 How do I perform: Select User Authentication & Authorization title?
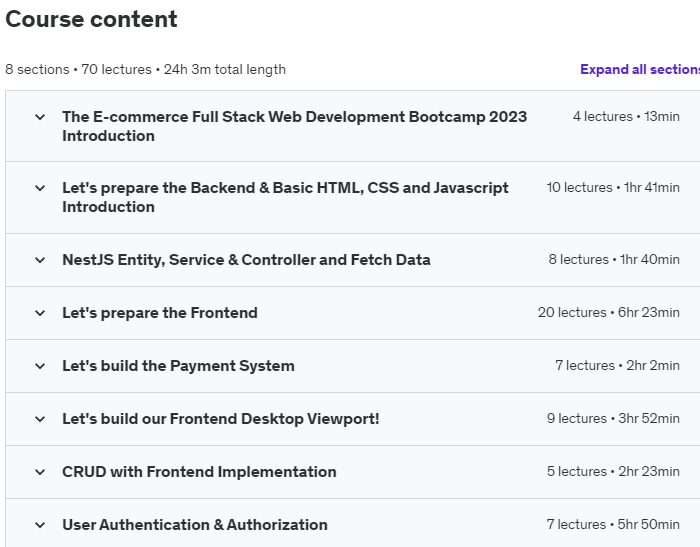[x=195, y=525]
